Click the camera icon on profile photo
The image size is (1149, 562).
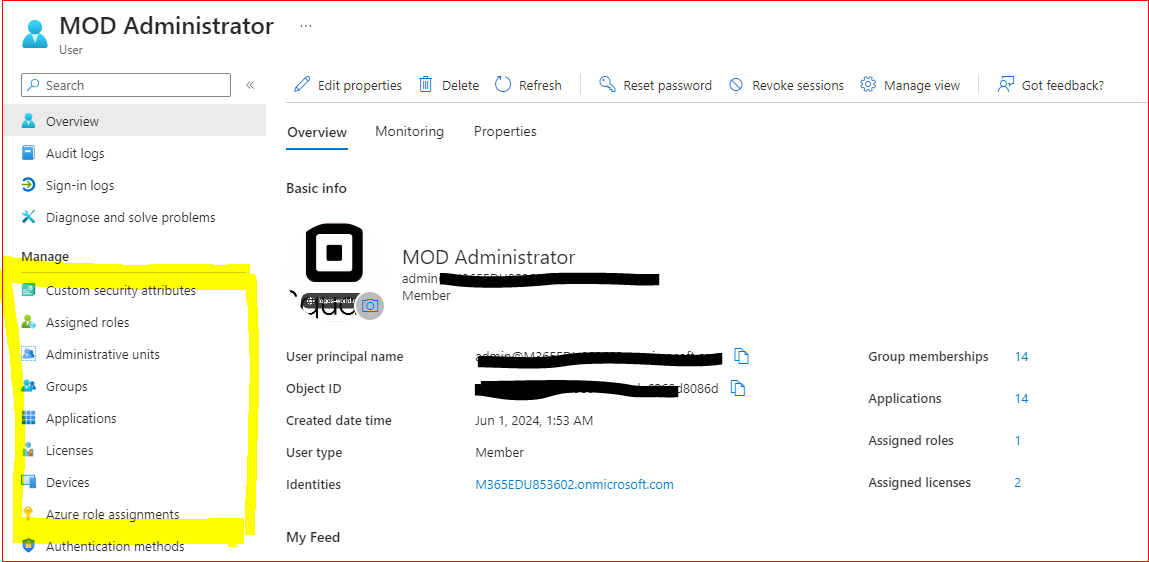pyautogui.click(x=370, y=306)
